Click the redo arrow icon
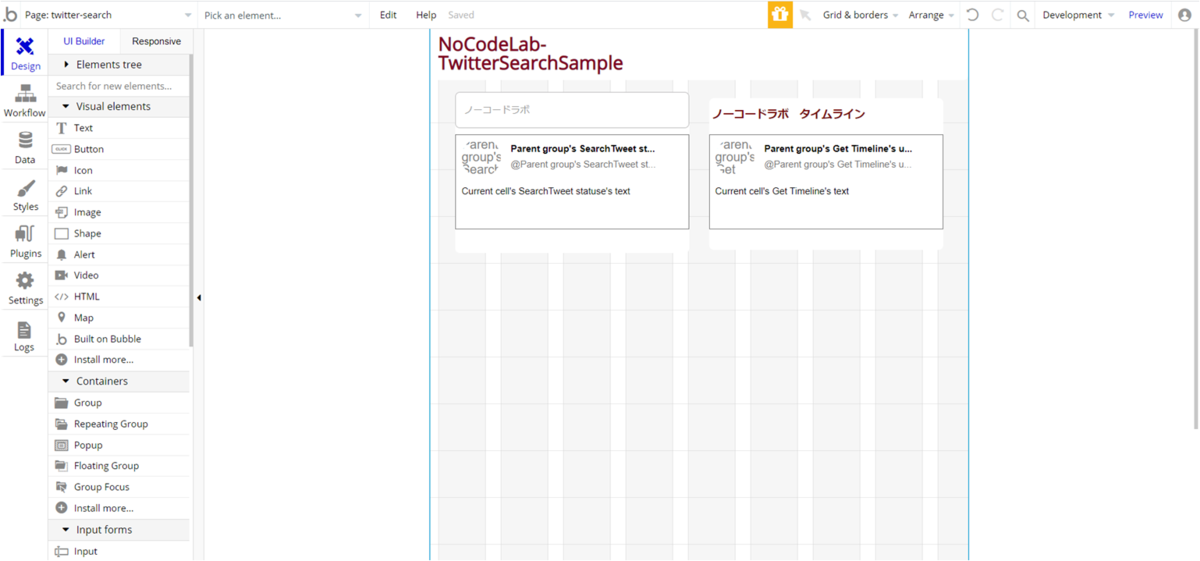 pos(998,15)
